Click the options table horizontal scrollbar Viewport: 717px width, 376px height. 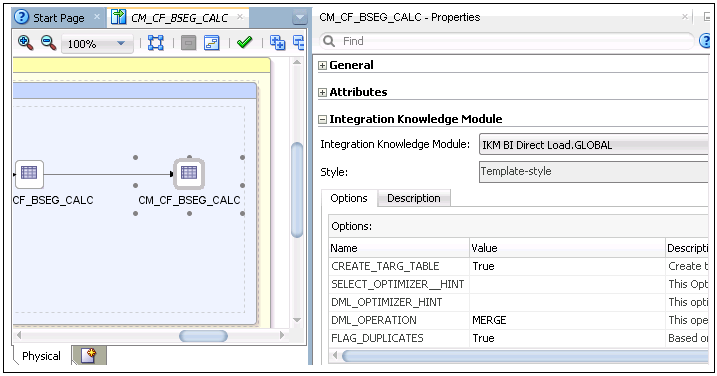tap(525, 355)
